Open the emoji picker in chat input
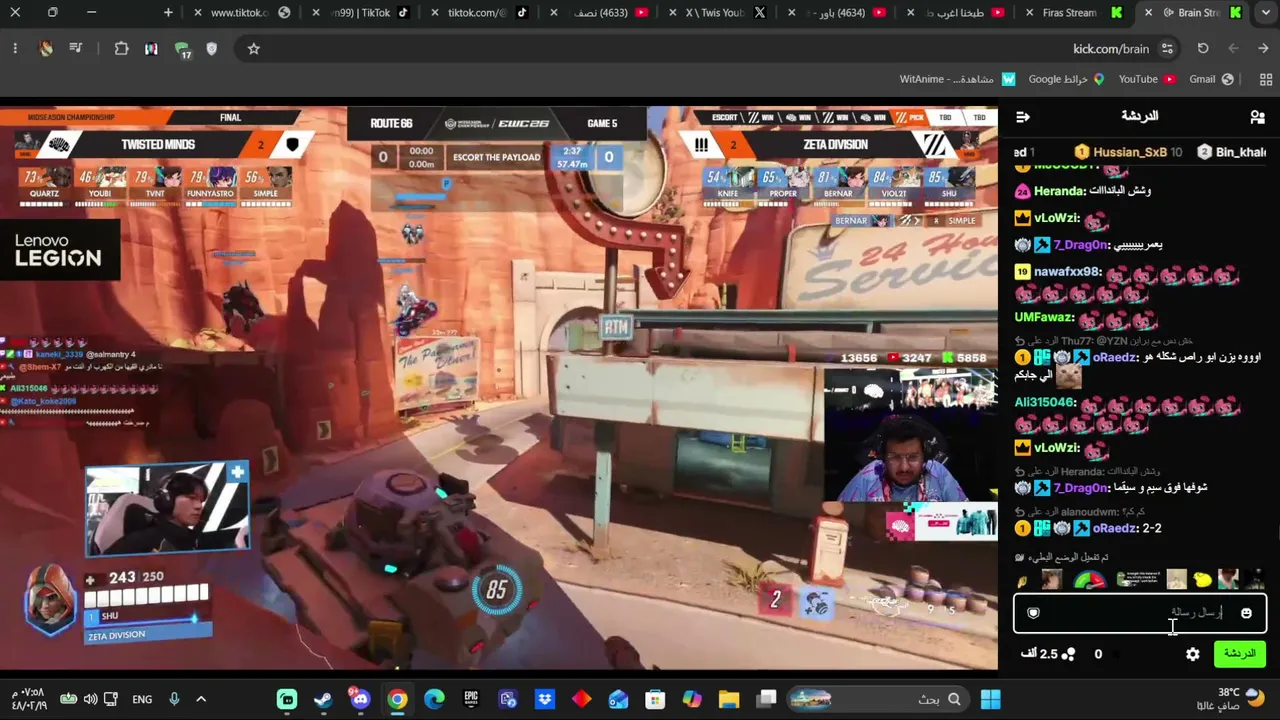 pos(1246,613)
